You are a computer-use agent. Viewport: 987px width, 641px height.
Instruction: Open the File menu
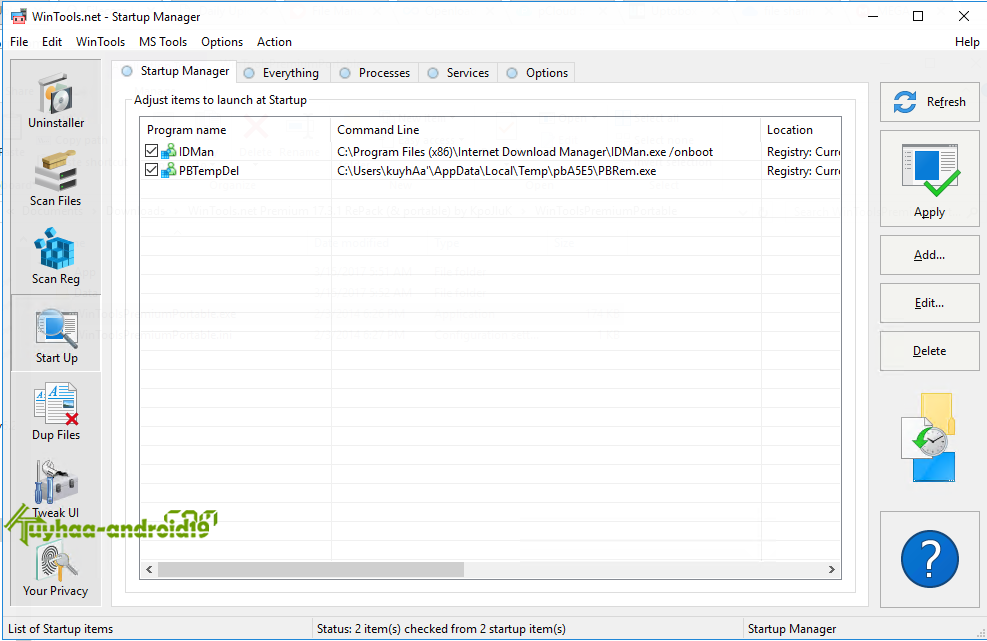click(x=19, y=42)
